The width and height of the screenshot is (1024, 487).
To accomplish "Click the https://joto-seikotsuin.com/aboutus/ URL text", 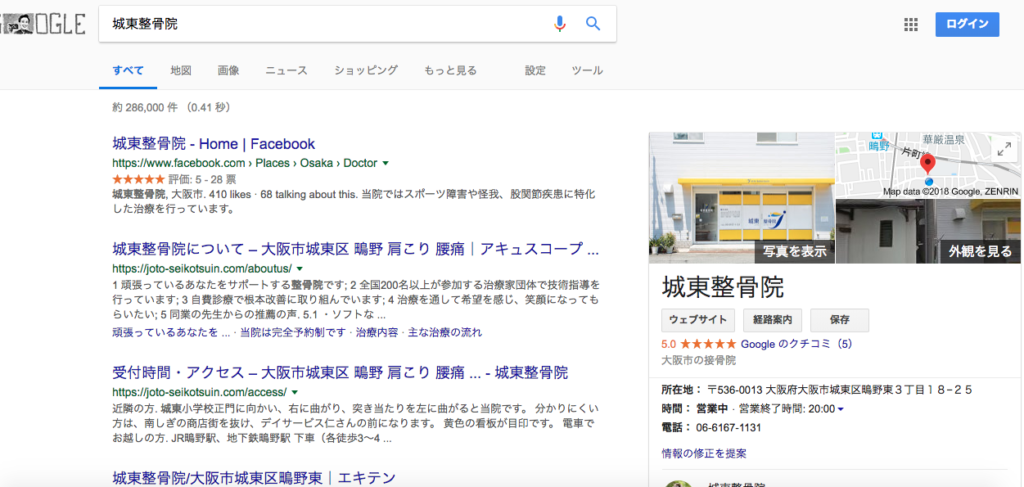I will (202, 268).
